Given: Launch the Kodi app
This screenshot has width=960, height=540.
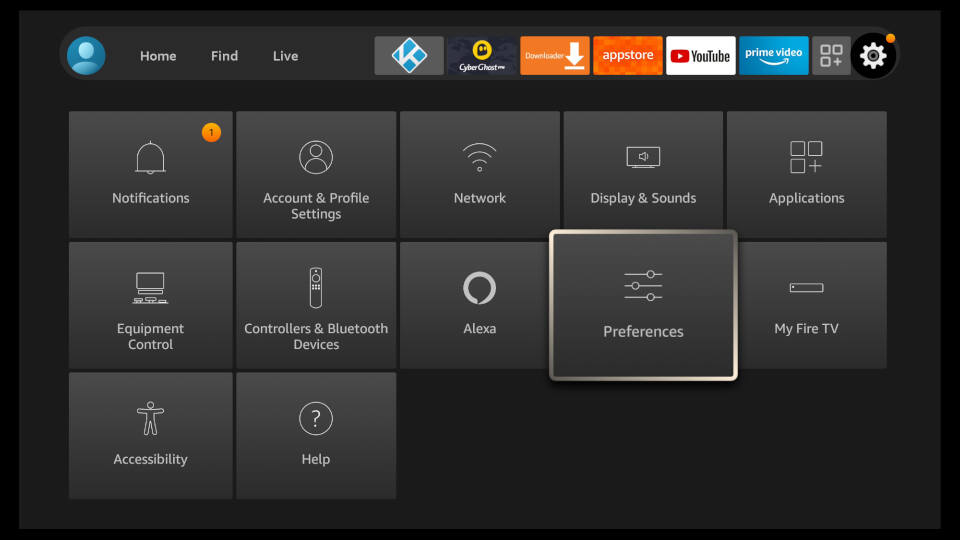Looking at the screenshot, I should click(409, 56).
